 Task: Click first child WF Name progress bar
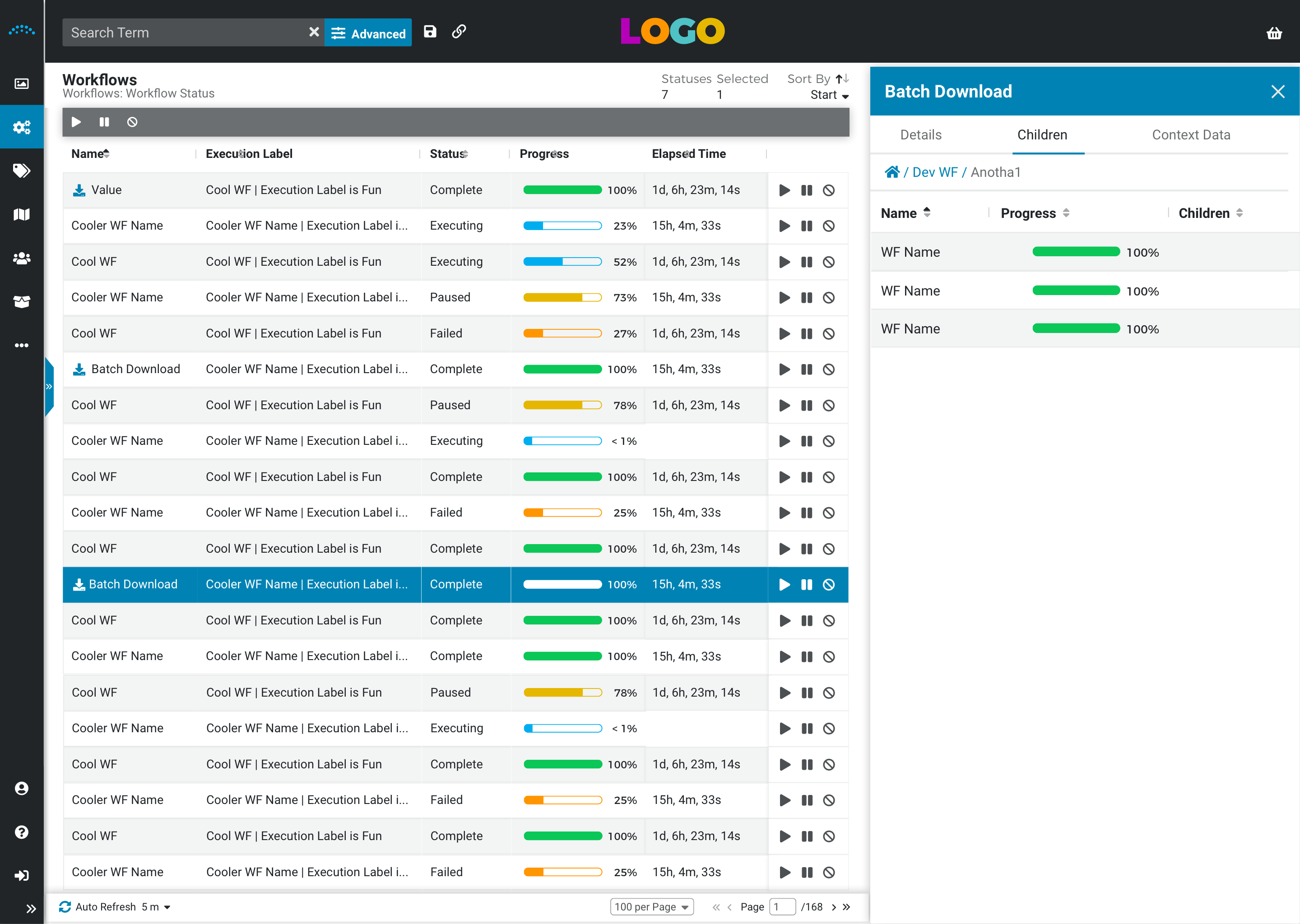[1076, 251]
